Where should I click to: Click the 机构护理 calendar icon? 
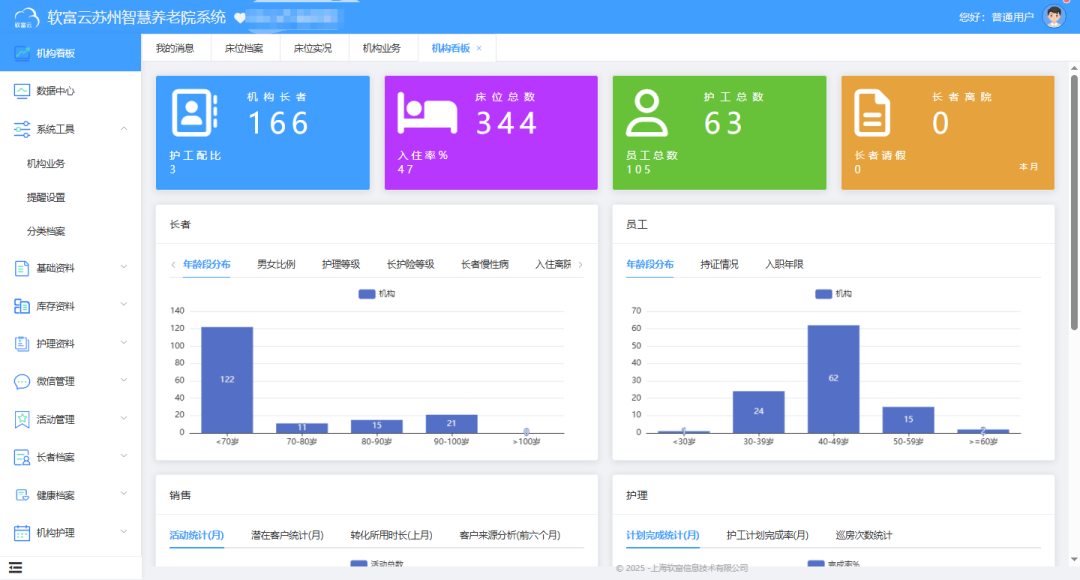[x=22, y=533]
